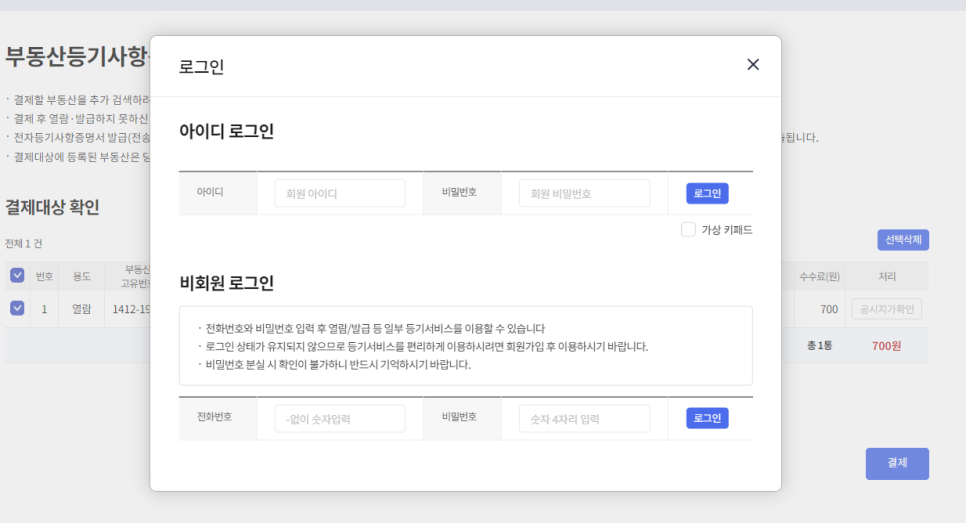
Task: Click the red 700원 total amount
Action: [x=886, y=346]
